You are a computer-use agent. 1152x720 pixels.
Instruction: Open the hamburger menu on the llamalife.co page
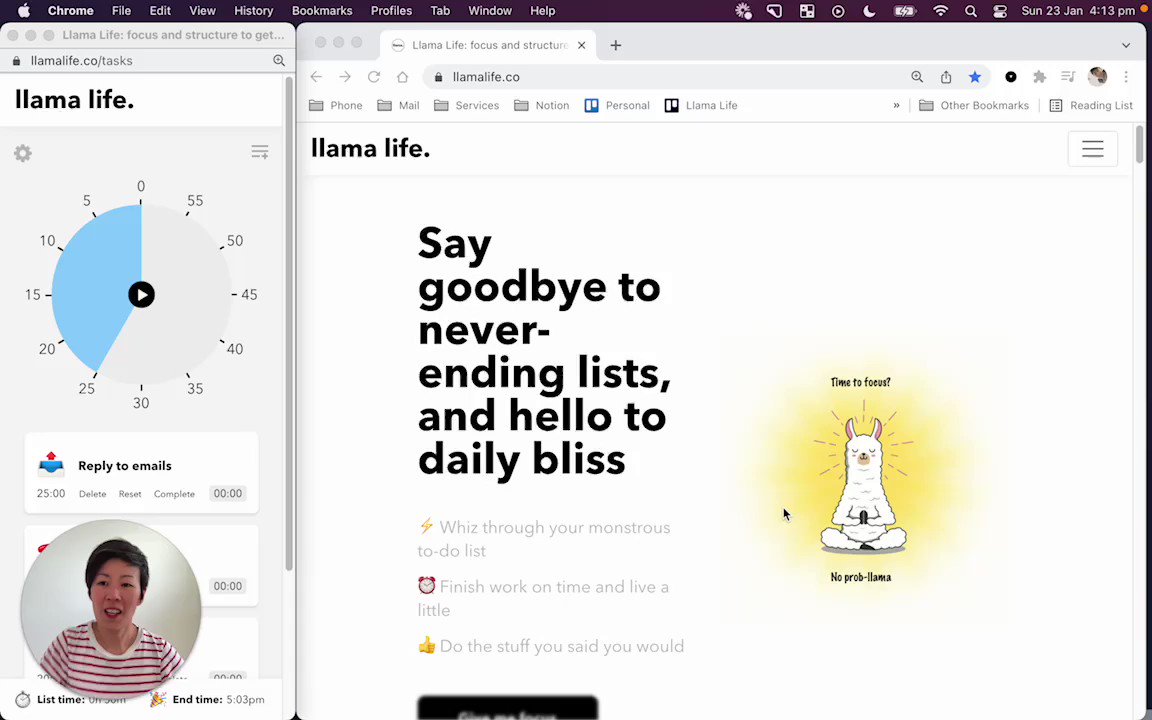pyautogui.click(x=1092, y=148)
